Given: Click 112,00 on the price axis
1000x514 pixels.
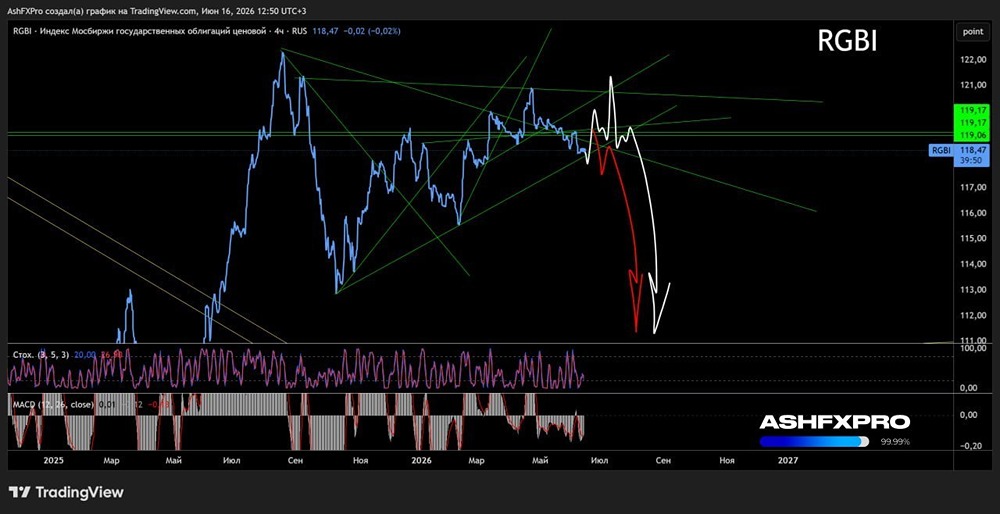Looking at the screenshot, I should coord(973,315).
